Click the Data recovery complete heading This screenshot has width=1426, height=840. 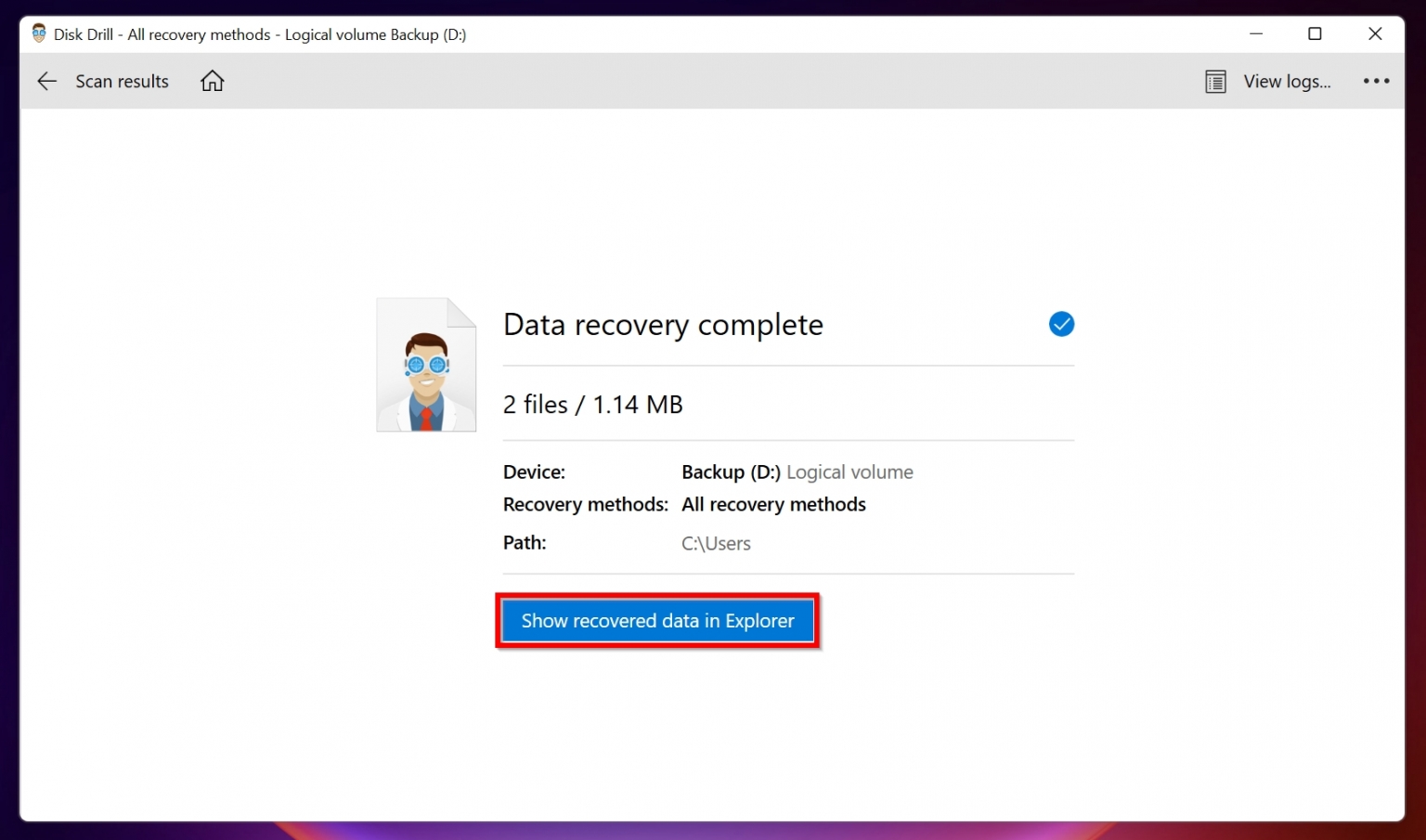[x=662, y=324]
